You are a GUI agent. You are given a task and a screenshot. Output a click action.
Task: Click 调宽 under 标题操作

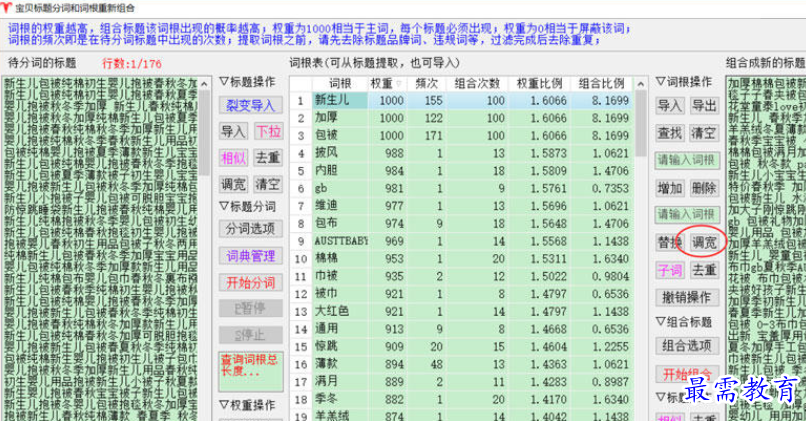point(233,184)
